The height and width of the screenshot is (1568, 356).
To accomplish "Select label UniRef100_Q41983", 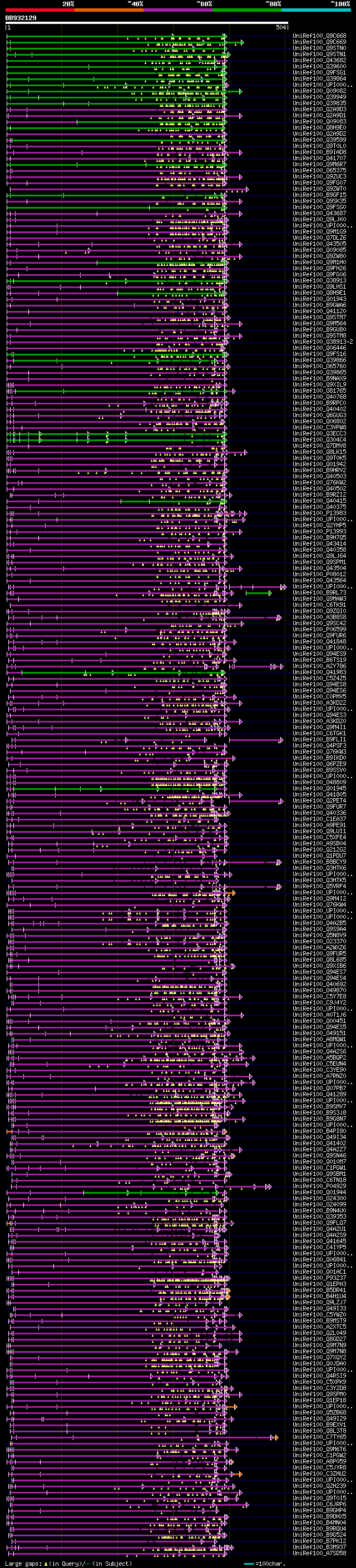I will pos(319,672).
